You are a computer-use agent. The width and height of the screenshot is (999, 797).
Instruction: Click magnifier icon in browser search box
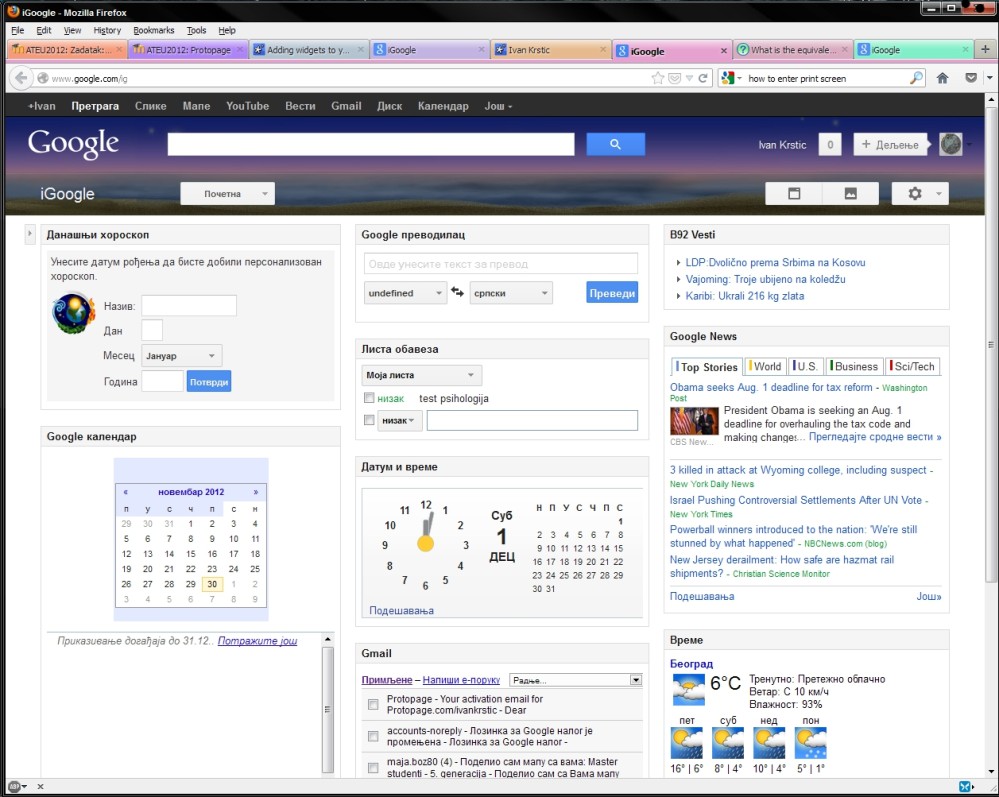point(916,78)
